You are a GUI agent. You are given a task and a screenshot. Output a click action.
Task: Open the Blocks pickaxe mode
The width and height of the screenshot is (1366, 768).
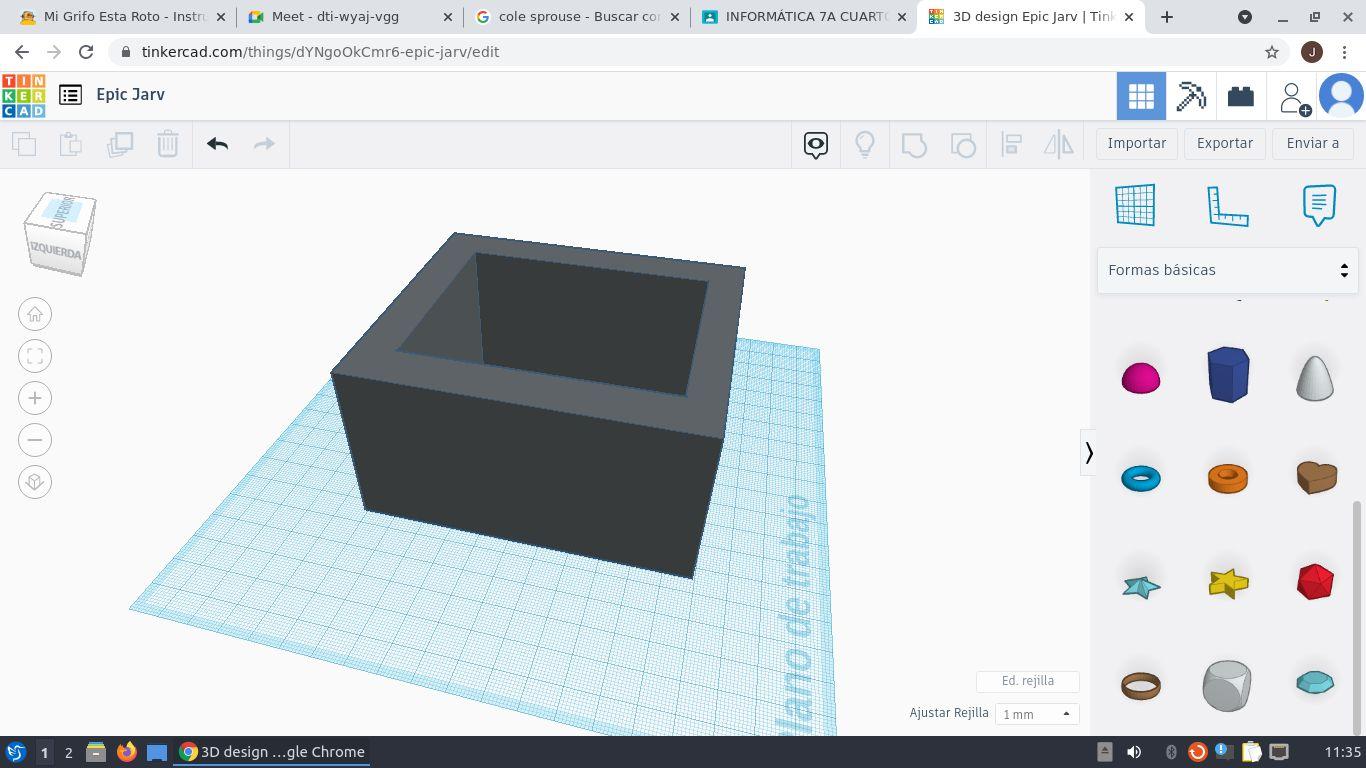1191,96
